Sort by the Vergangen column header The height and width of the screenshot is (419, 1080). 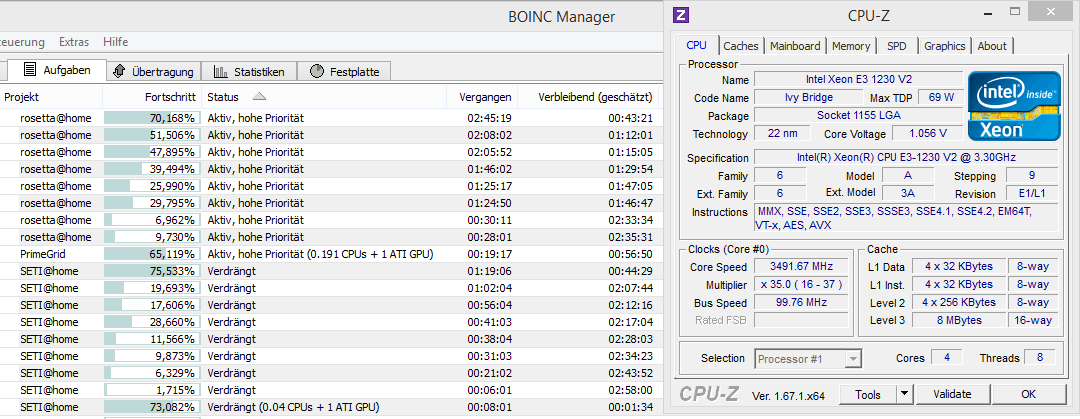coord(482,97)
